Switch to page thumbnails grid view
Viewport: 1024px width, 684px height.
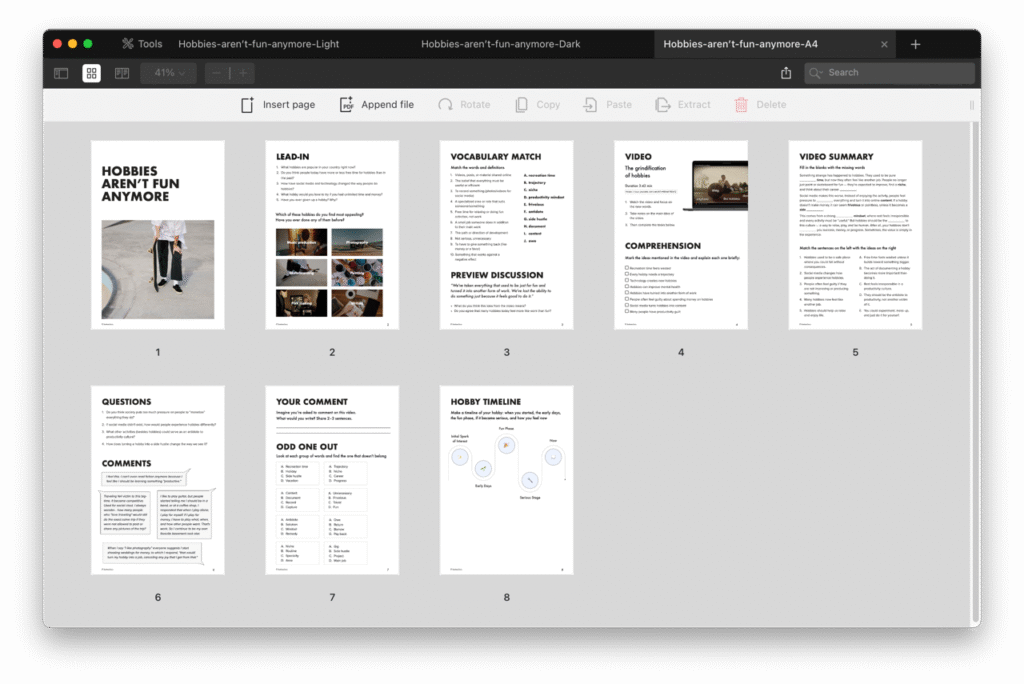coord(91,73)
